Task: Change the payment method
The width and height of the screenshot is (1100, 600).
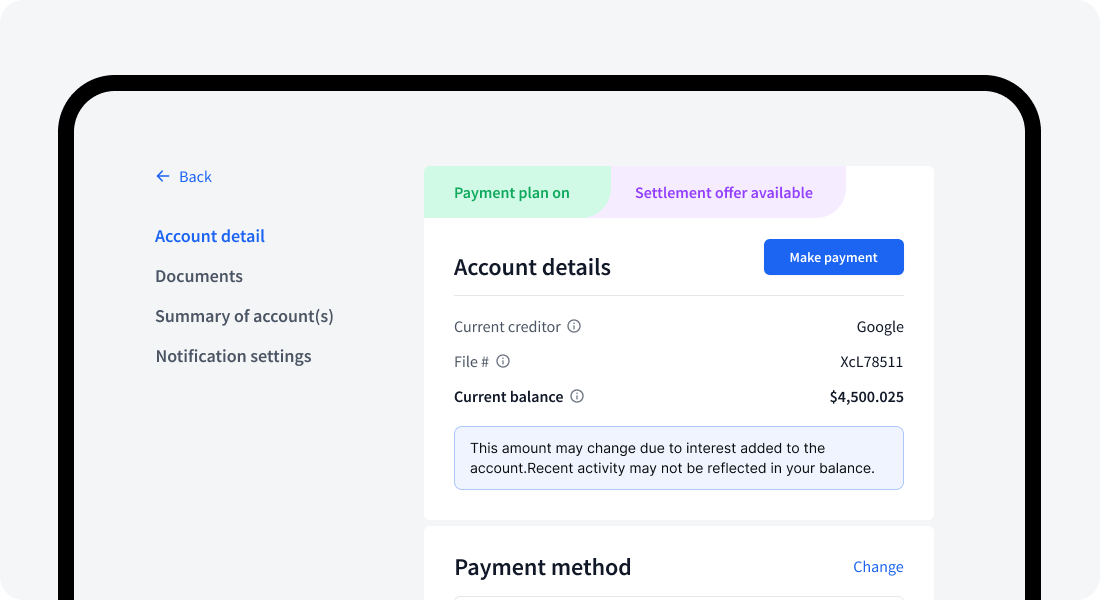Action: click(878, 567)
